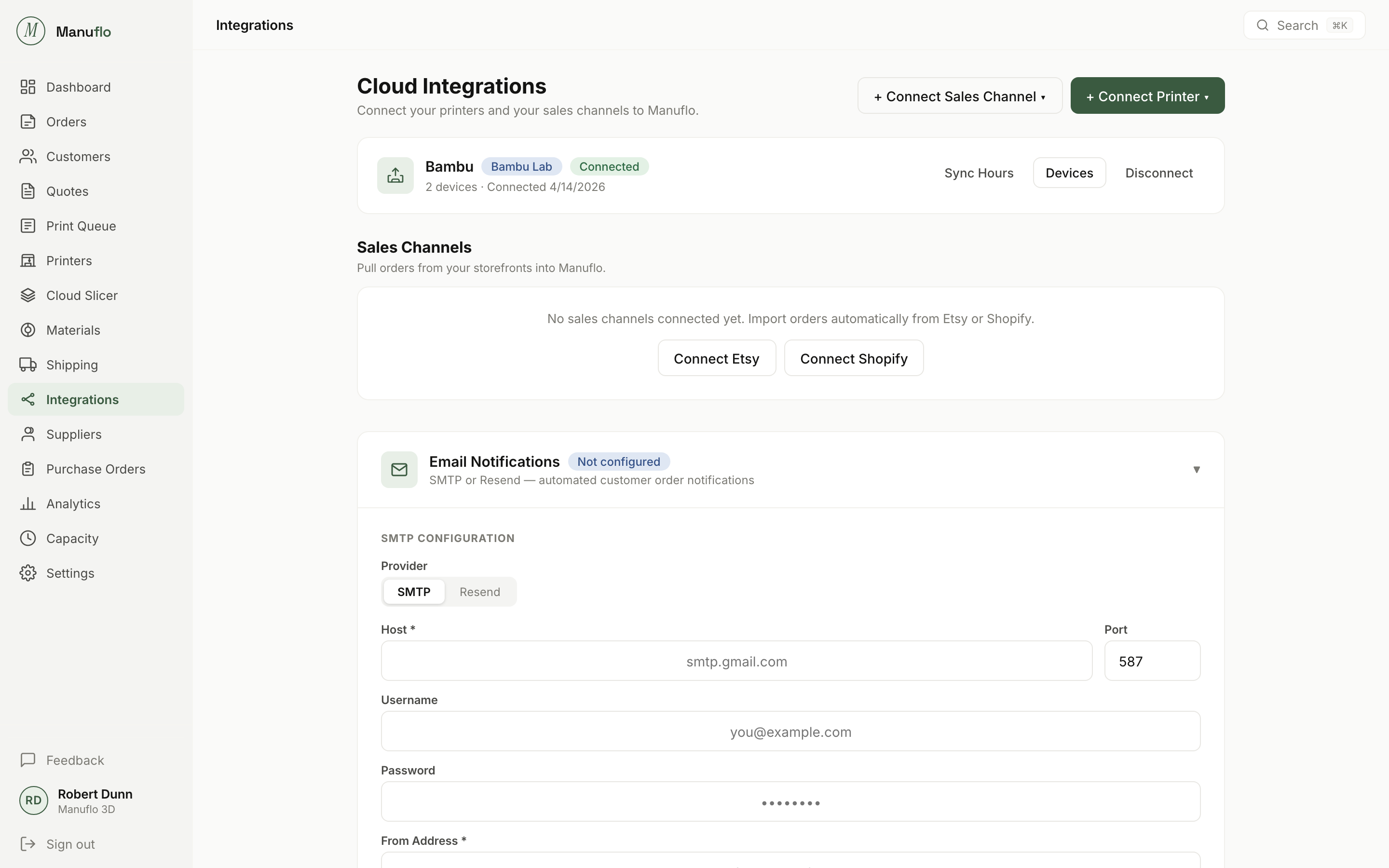Switch provider to Resend
This screenshot has width=1389, height=868.
tap(480, 592)
